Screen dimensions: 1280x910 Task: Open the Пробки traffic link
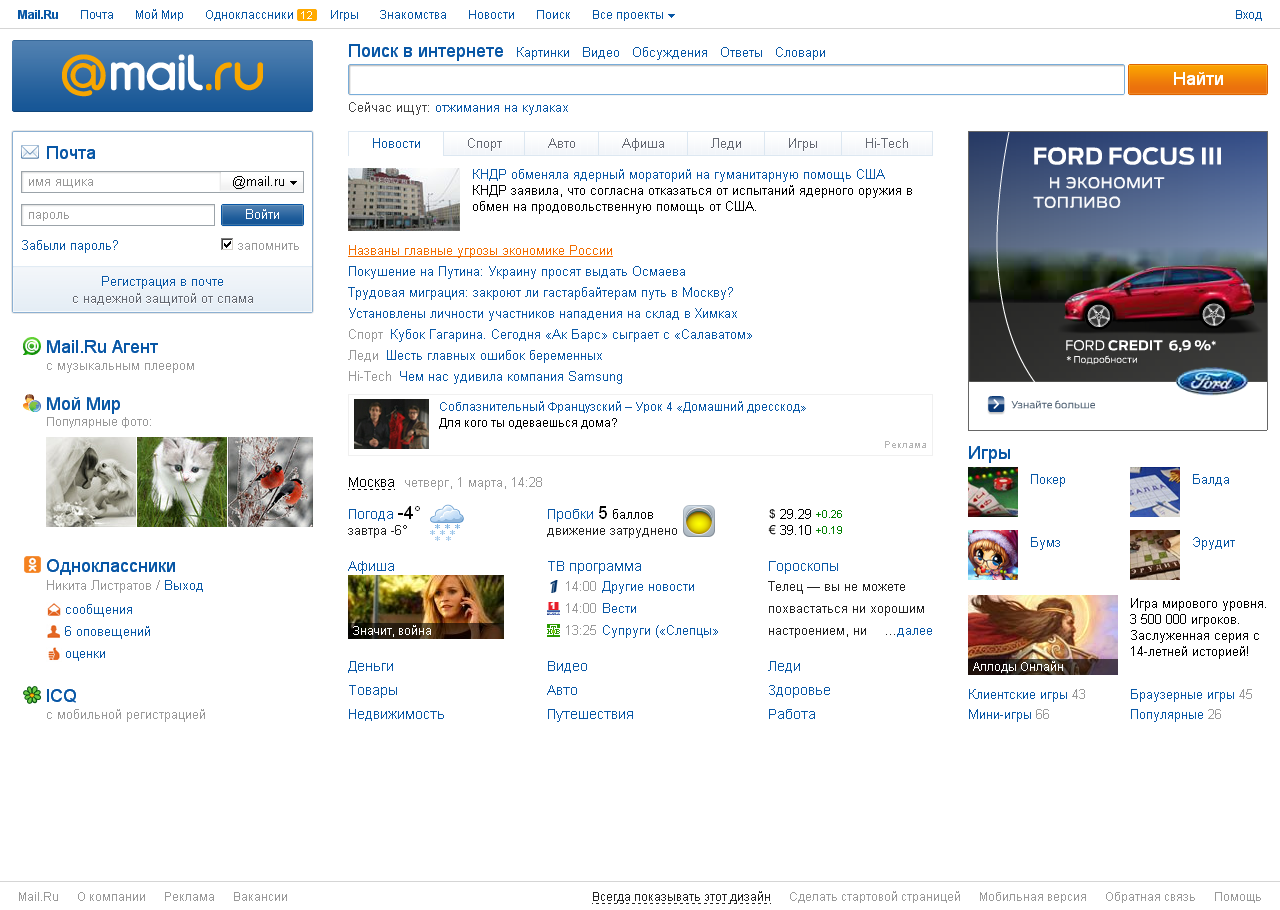click(570, 514)
